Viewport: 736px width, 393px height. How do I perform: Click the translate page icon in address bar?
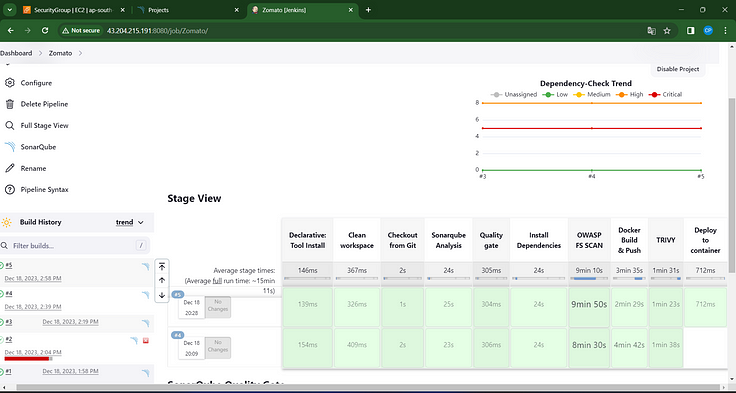[x=651, y=31]
